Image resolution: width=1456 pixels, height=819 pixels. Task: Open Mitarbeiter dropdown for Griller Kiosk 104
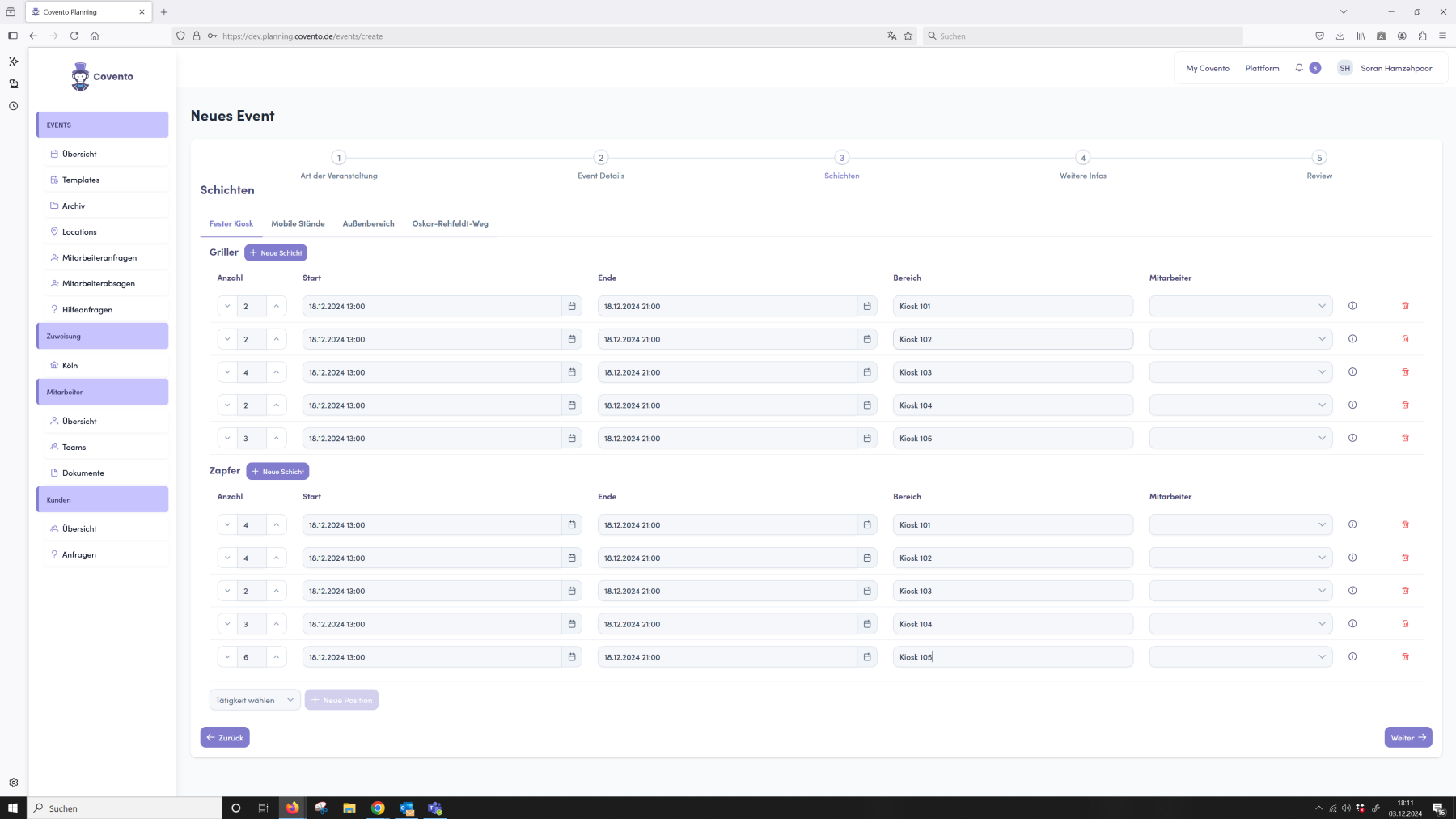(1240, 405)
